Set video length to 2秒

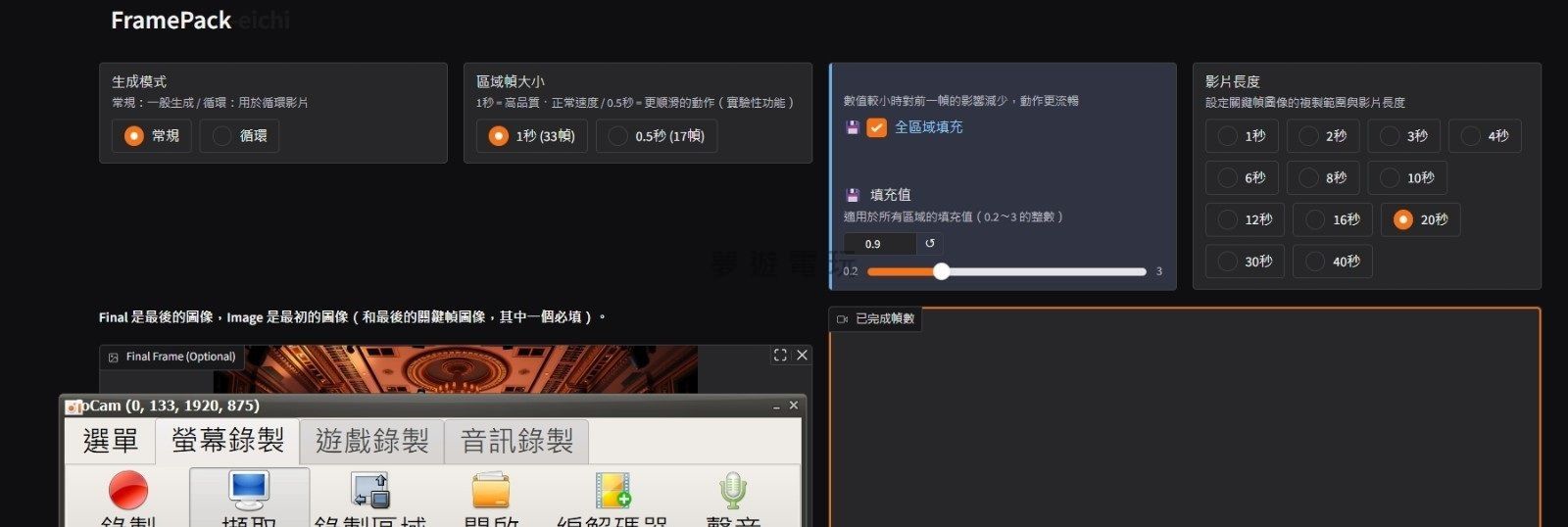click(x=1323, y=135)
